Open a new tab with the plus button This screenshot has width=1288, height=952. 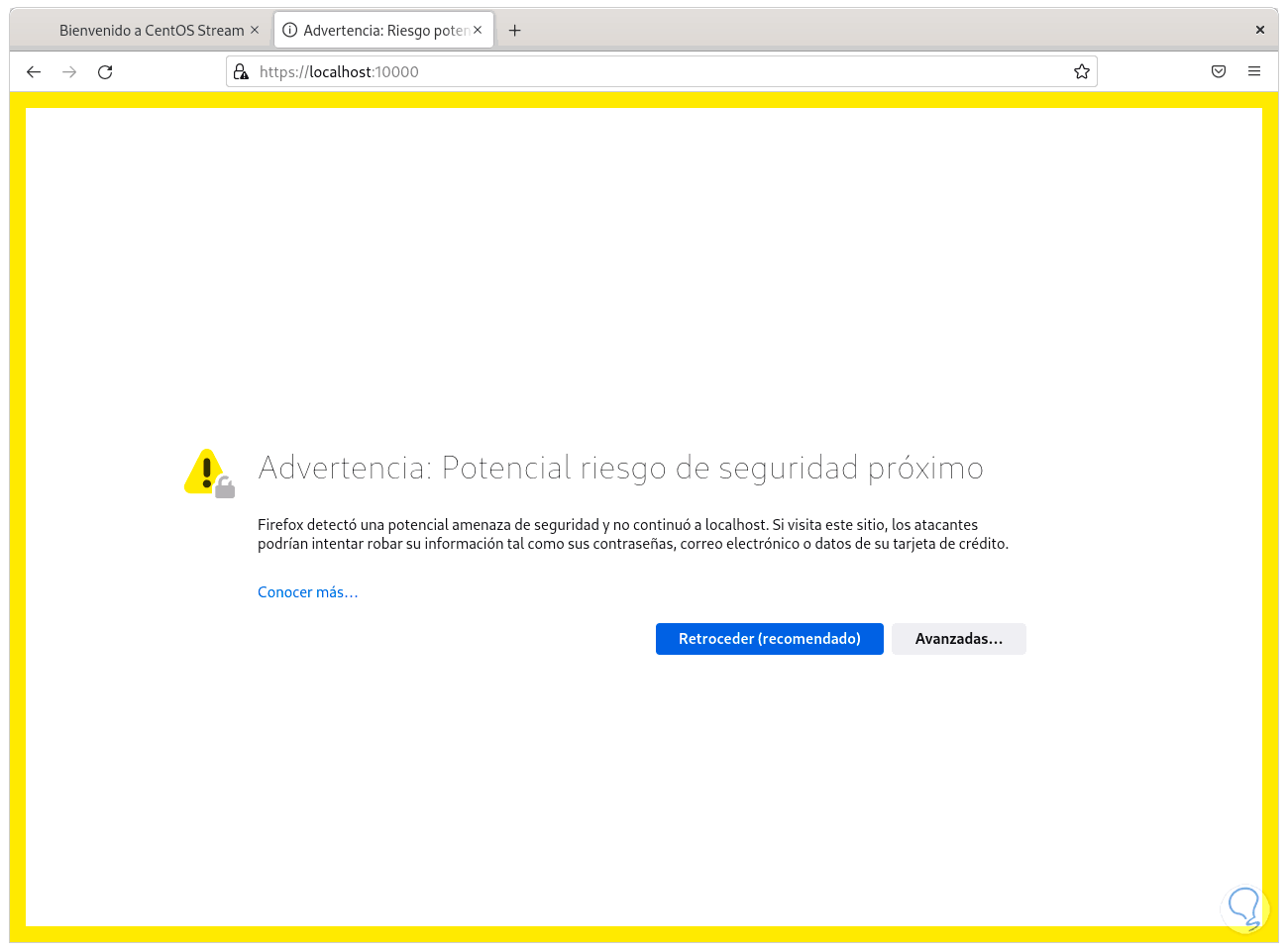click(x=514, y=31)
